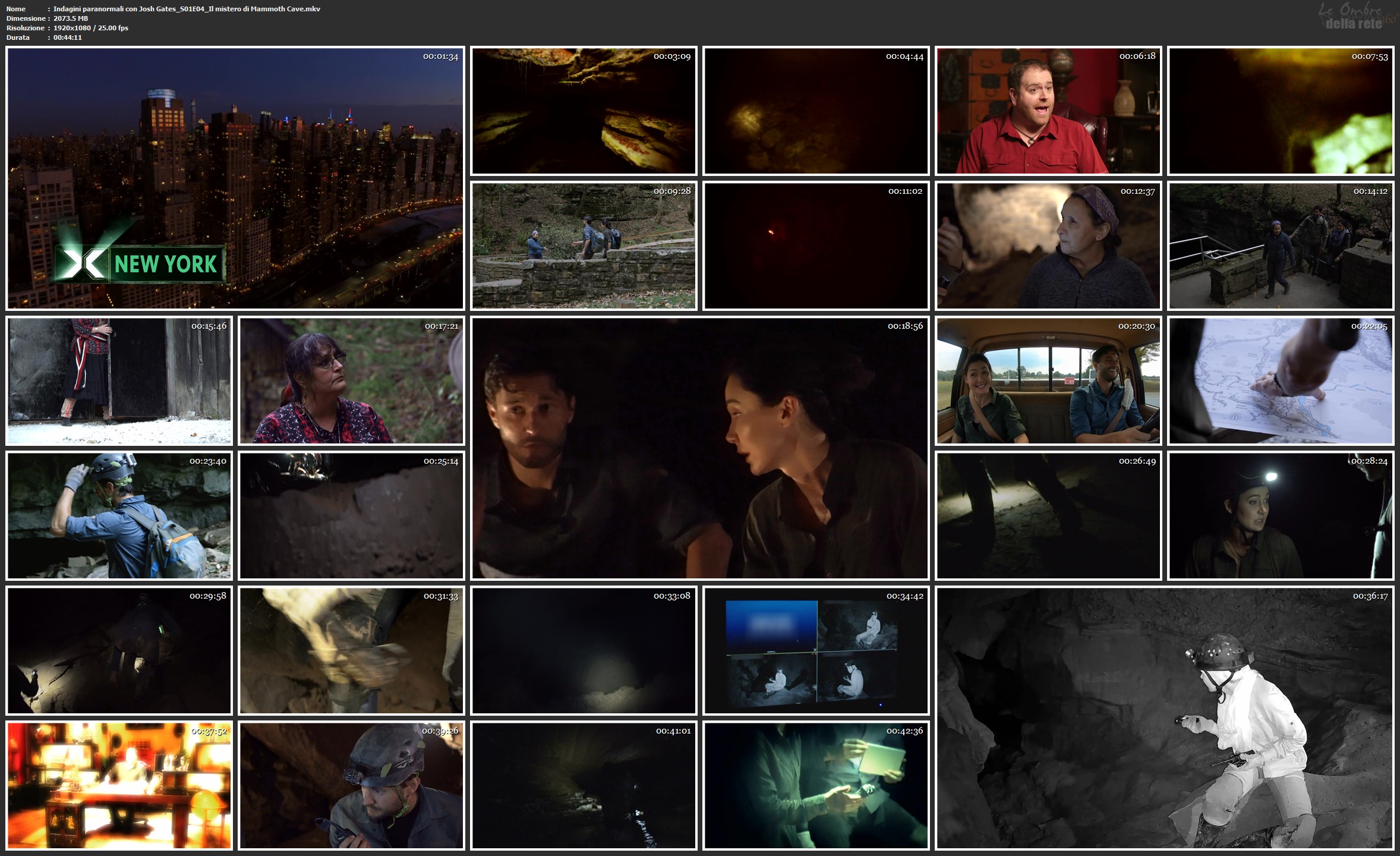Viewport: 1400px width, 856px height.
Task: Select the file size value 2073.5 MB
Action: tap(71, 18)
